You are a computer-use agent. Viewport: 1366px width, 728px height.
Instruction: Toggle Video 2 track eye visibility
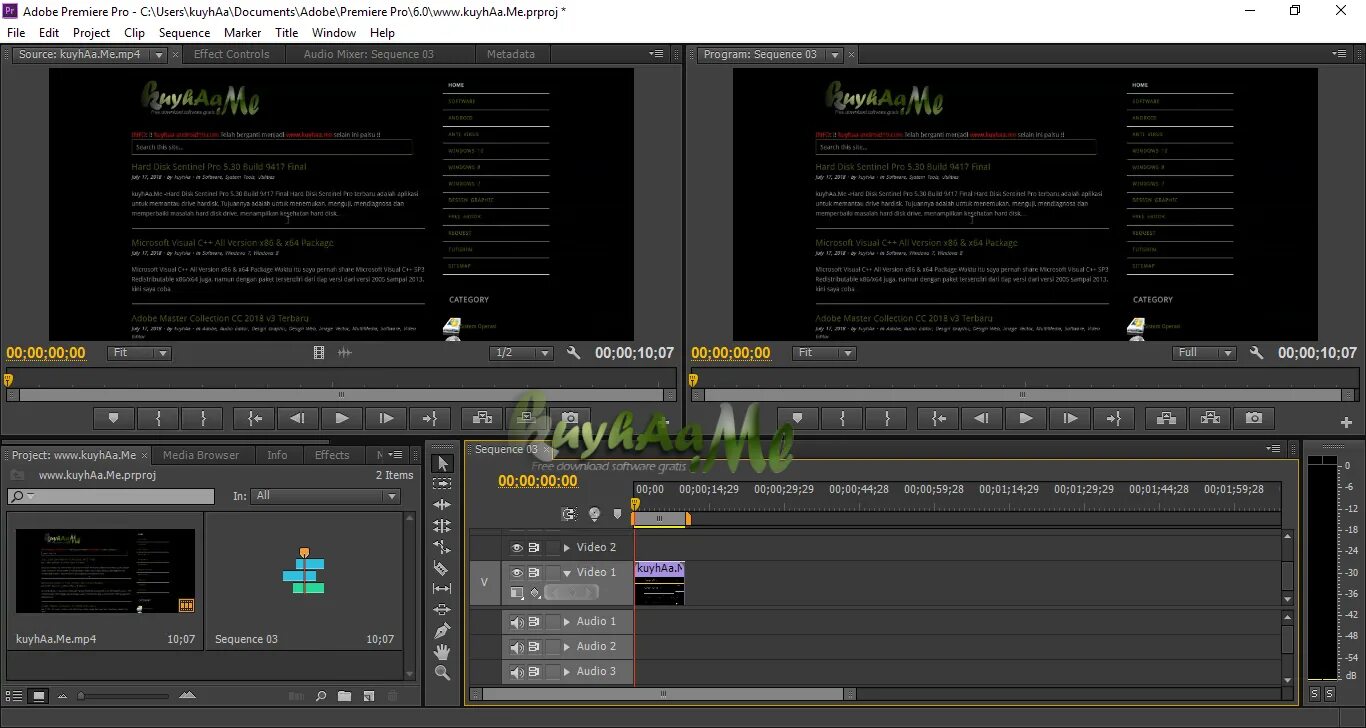click(x=517, y=548)
